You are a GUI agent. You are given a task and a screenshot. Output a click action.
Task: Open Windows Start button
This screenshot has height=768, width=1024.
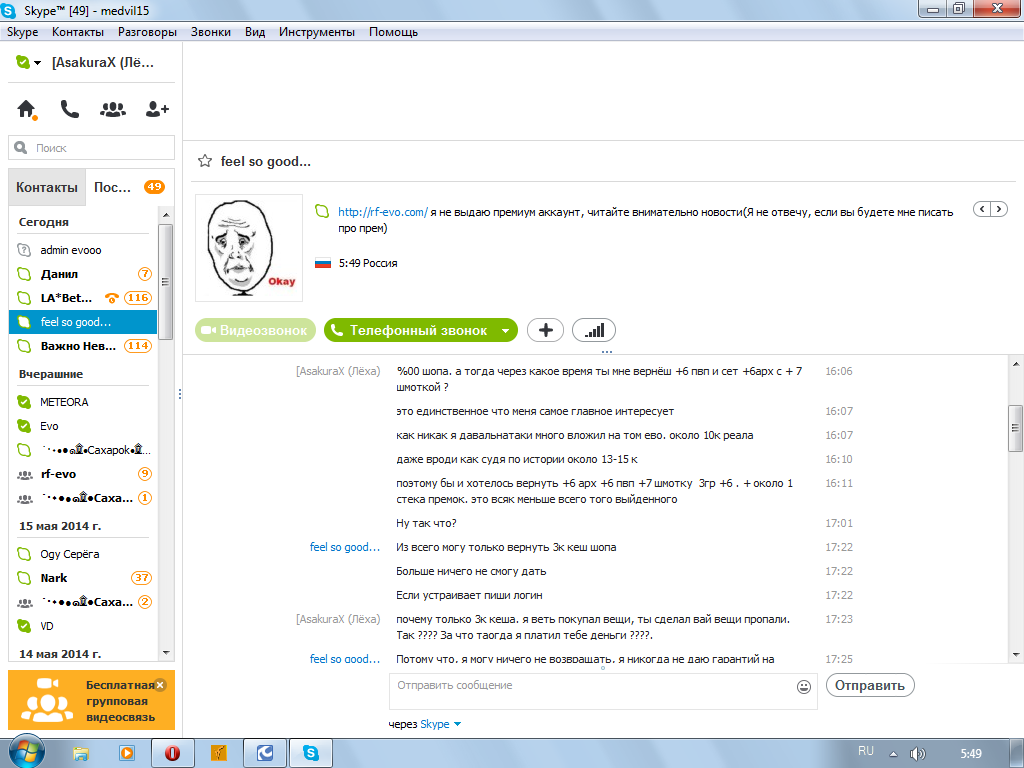[25, 752]
